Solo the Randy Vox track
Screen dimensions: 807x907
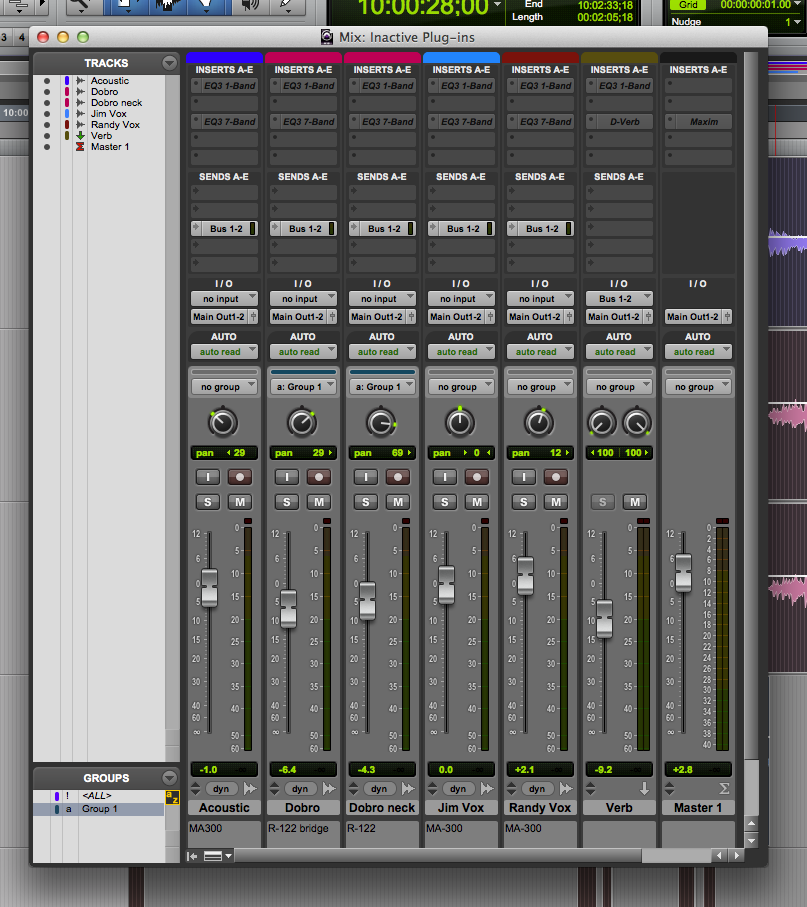click(x=523, y=502)
